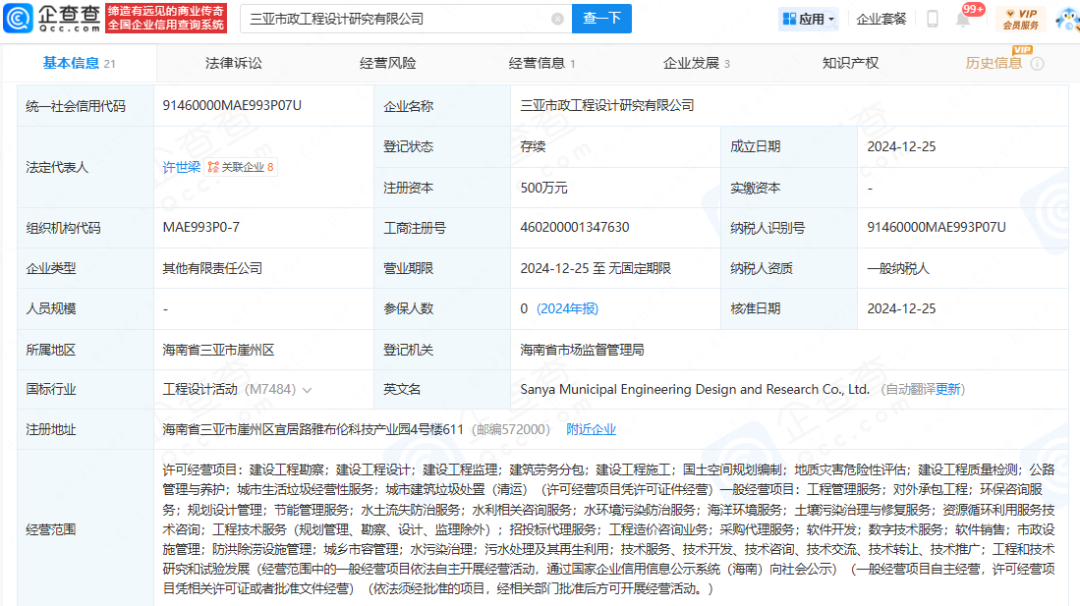This screenshot has width=1080, height=606.
Task: Open 关联企业 8 related companies icon
Action: tap(241, 167)
